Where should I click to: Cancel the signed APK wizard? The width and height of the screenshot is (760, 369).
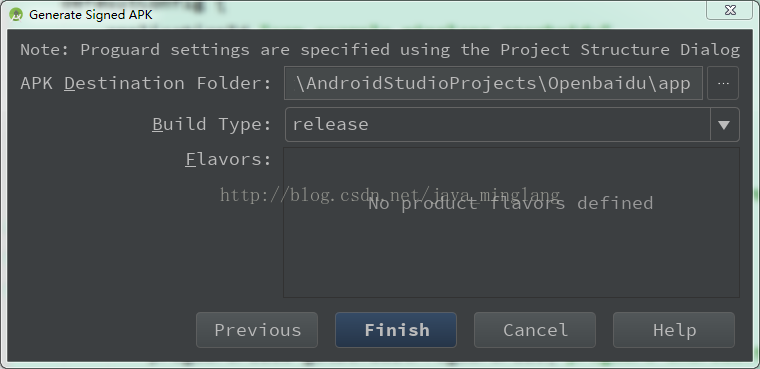coord(535,330)
